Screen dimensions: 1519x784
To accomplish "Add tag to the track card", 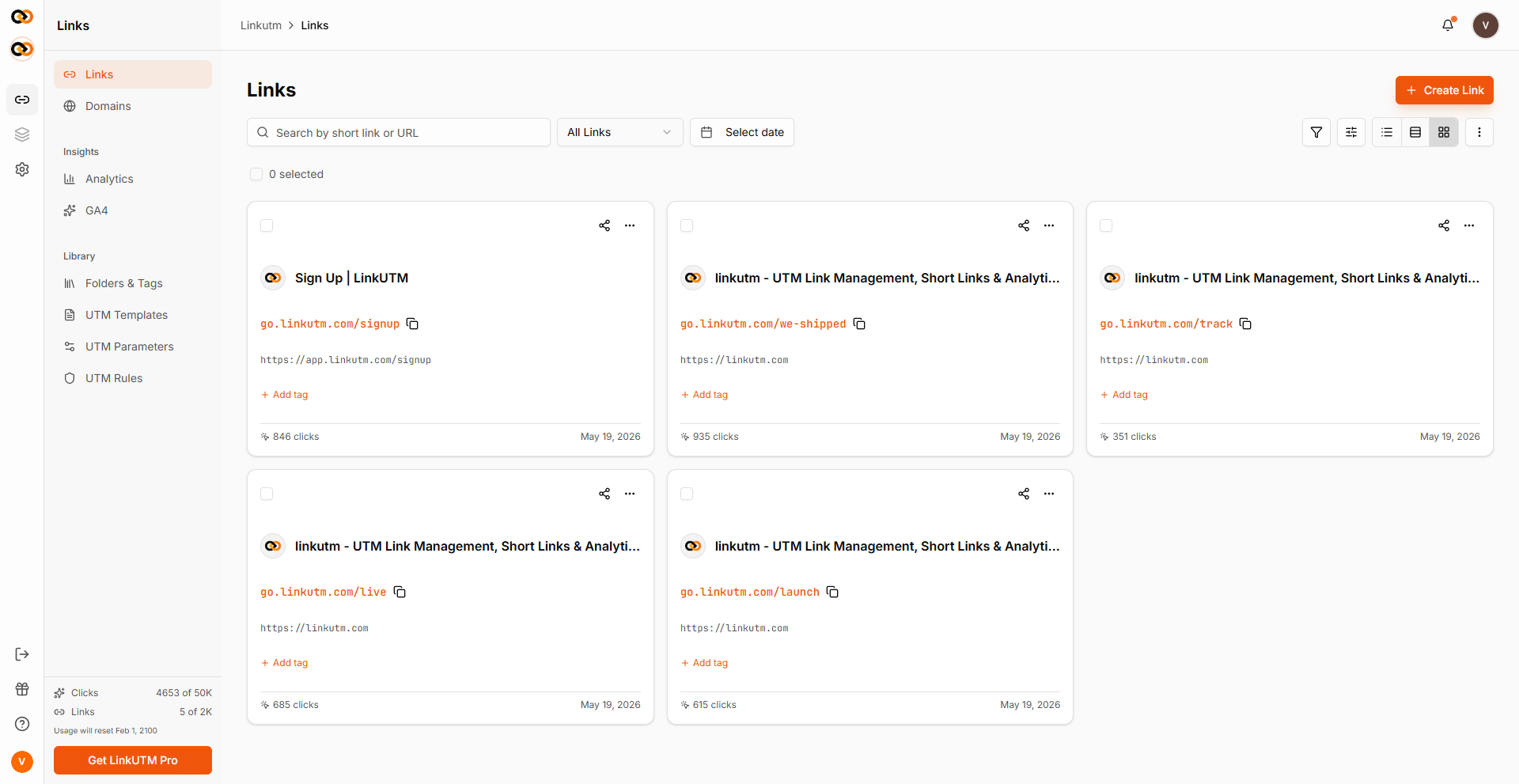I will (x=1124, y=395).
